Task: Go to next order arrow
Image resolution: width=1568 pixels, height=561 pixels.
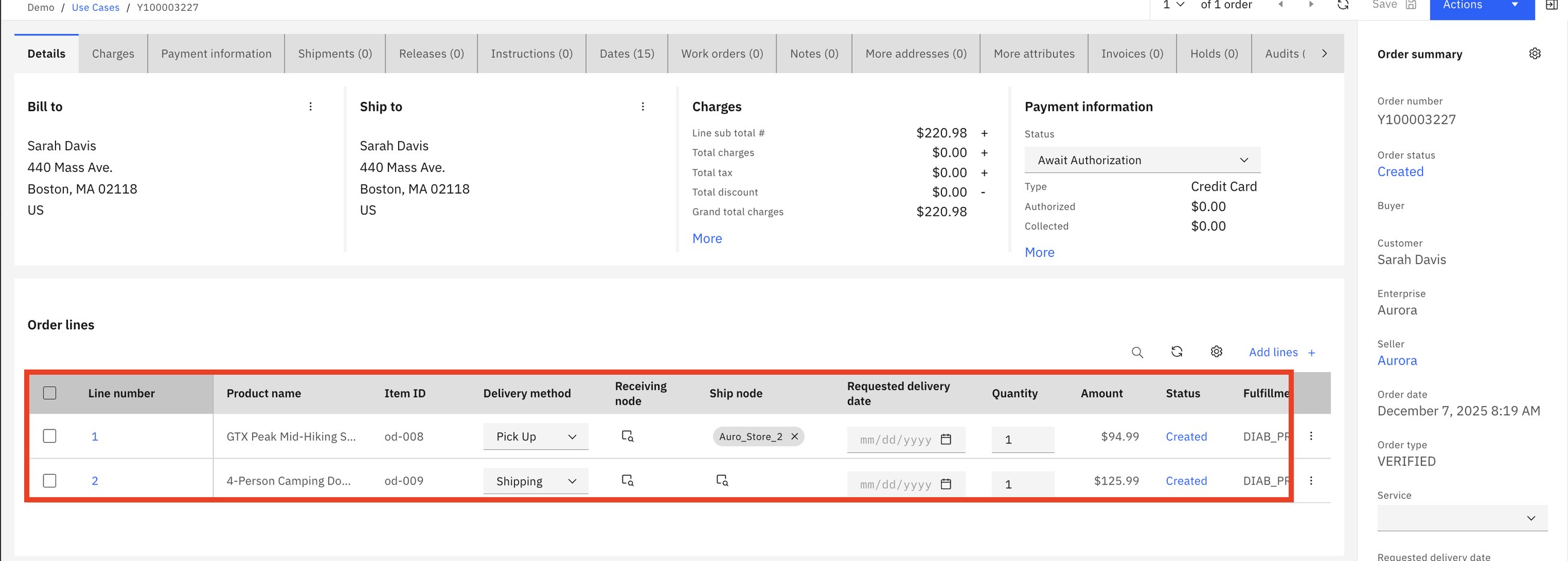Action: click(1311, 5)
